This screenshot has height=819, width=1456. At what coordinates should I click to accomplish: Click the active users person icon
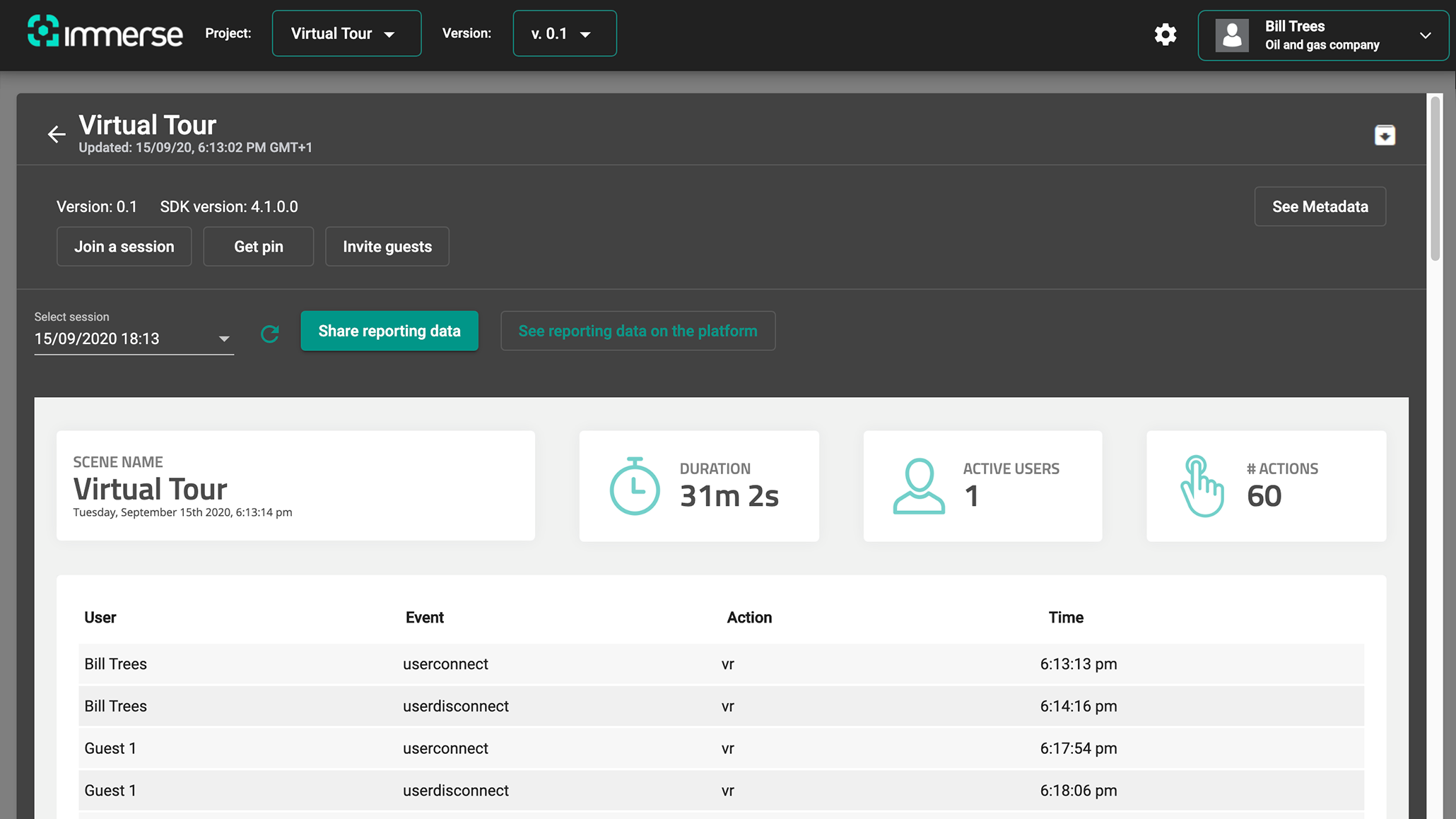pos(918,486)
